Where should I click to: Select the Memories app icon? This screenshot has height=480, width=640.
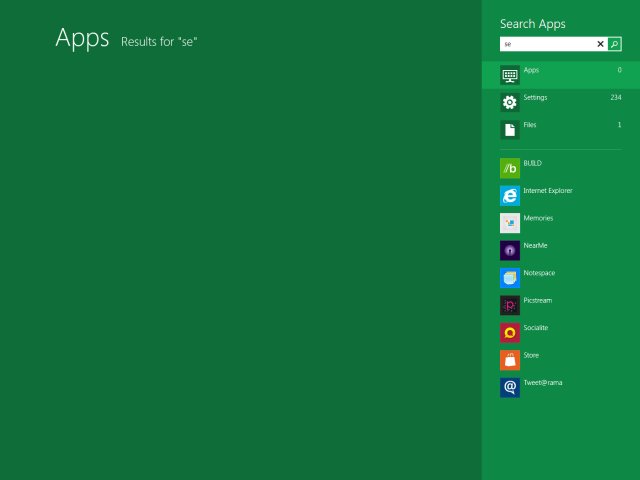tap(510, 223)
